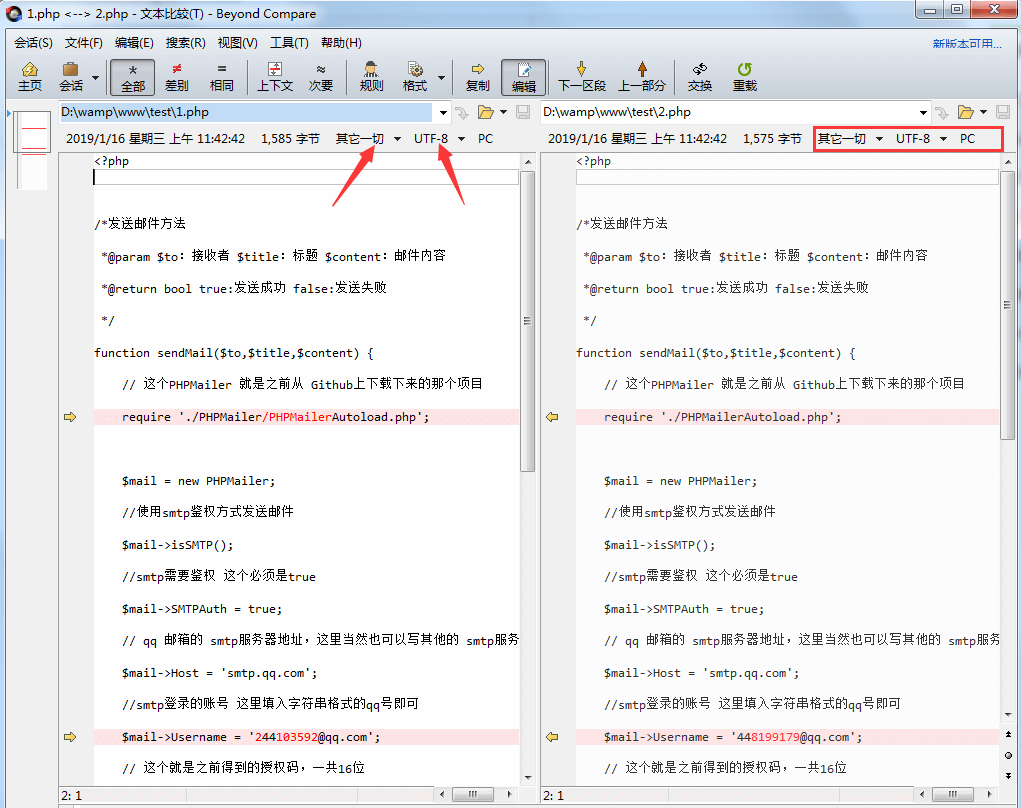Click the overview map strip on far left
Image resolution: width=1021 pixels, height=808 pixels.
click(x=31, y=150)
